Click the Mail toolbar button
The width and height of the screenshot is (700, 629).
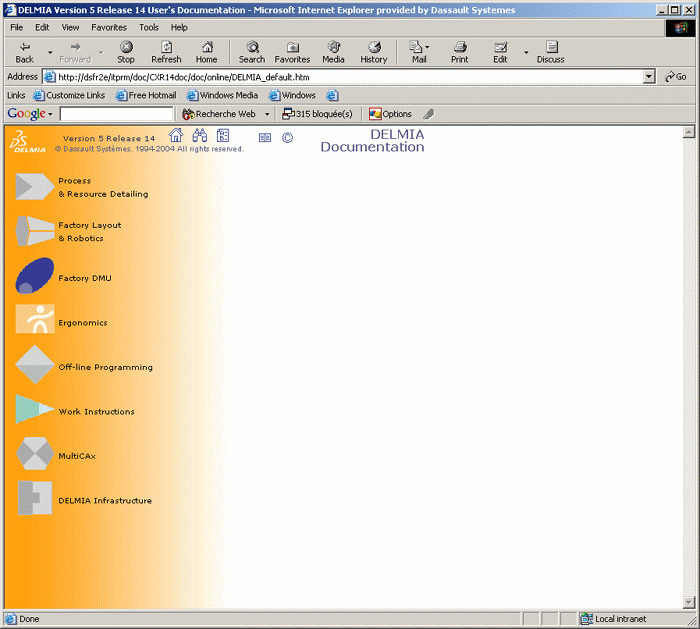[x=419, y=52]
